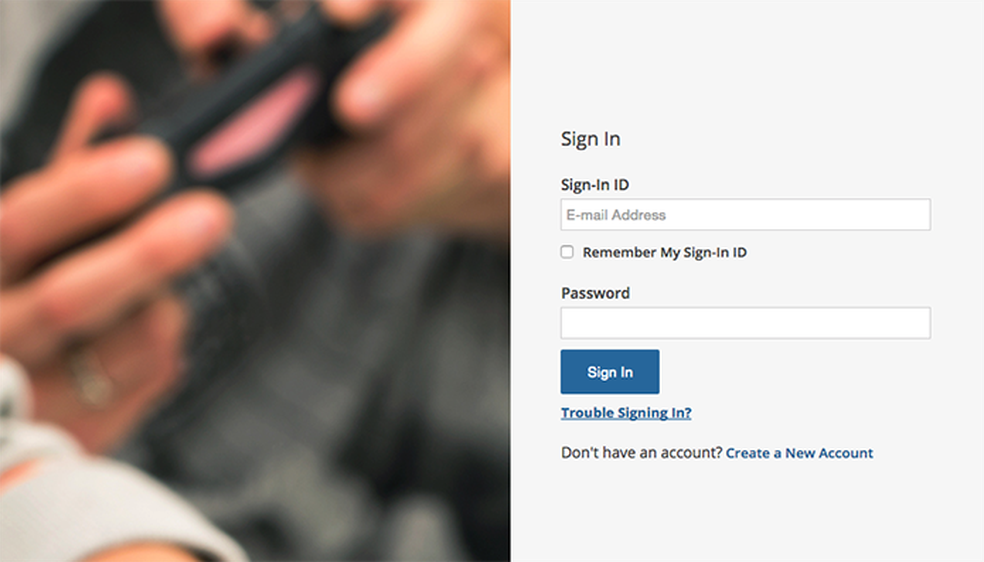Viewport: 984px width, 562px height.
Task: Click the empty gray area above Sign In heading
Action: (747, 63)
